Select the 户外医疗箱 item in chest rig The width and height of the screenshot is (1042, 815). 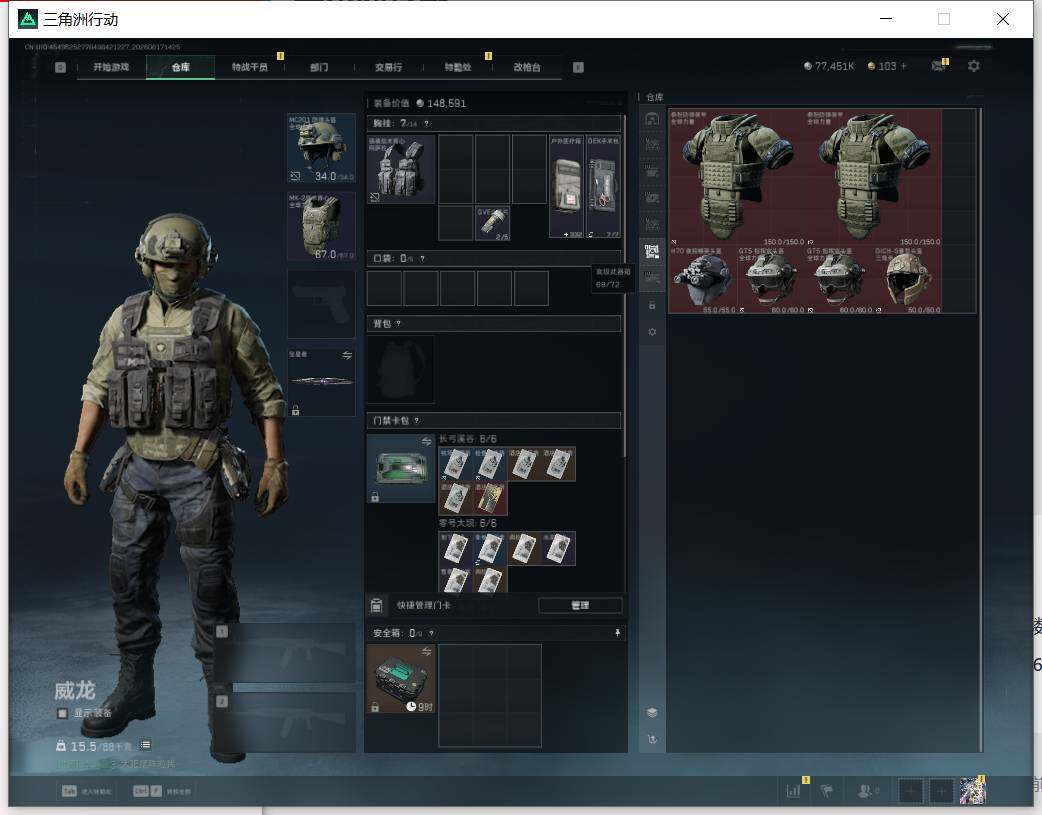point(566,186)
